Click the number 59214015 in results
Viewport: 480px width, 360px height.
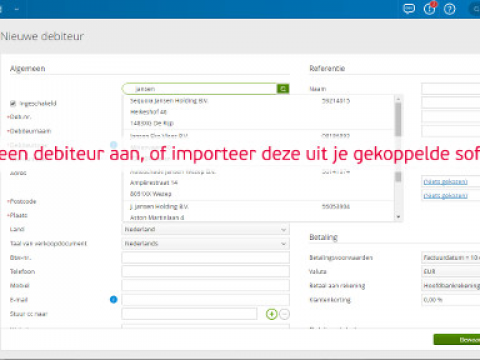(336, 101)
